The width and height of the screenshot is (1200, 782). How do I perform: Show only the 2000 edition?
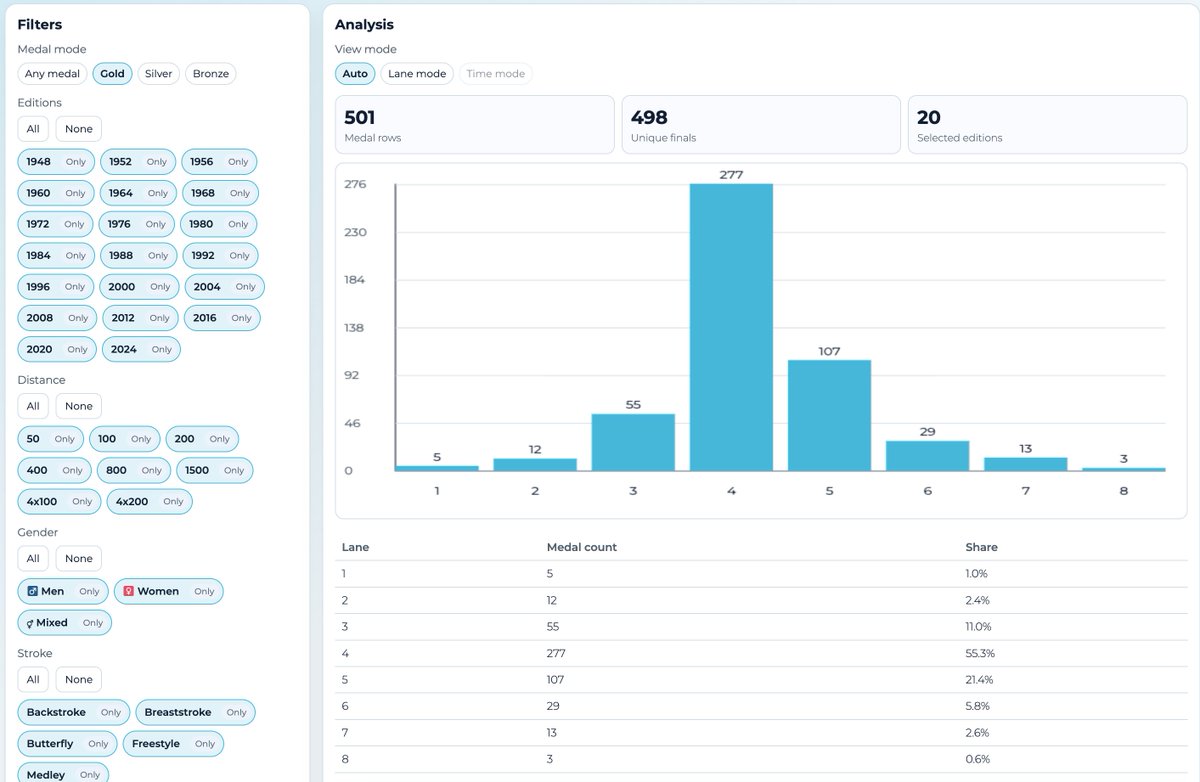pyautogui.click(x=160, y=287)
